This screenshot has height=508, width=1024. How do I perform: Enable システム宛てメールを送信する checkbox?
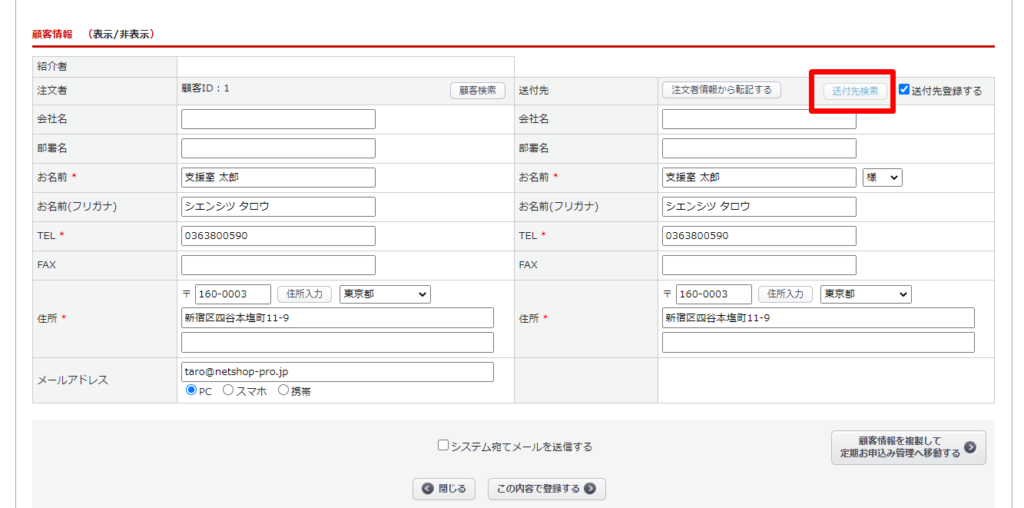point(443,446)
